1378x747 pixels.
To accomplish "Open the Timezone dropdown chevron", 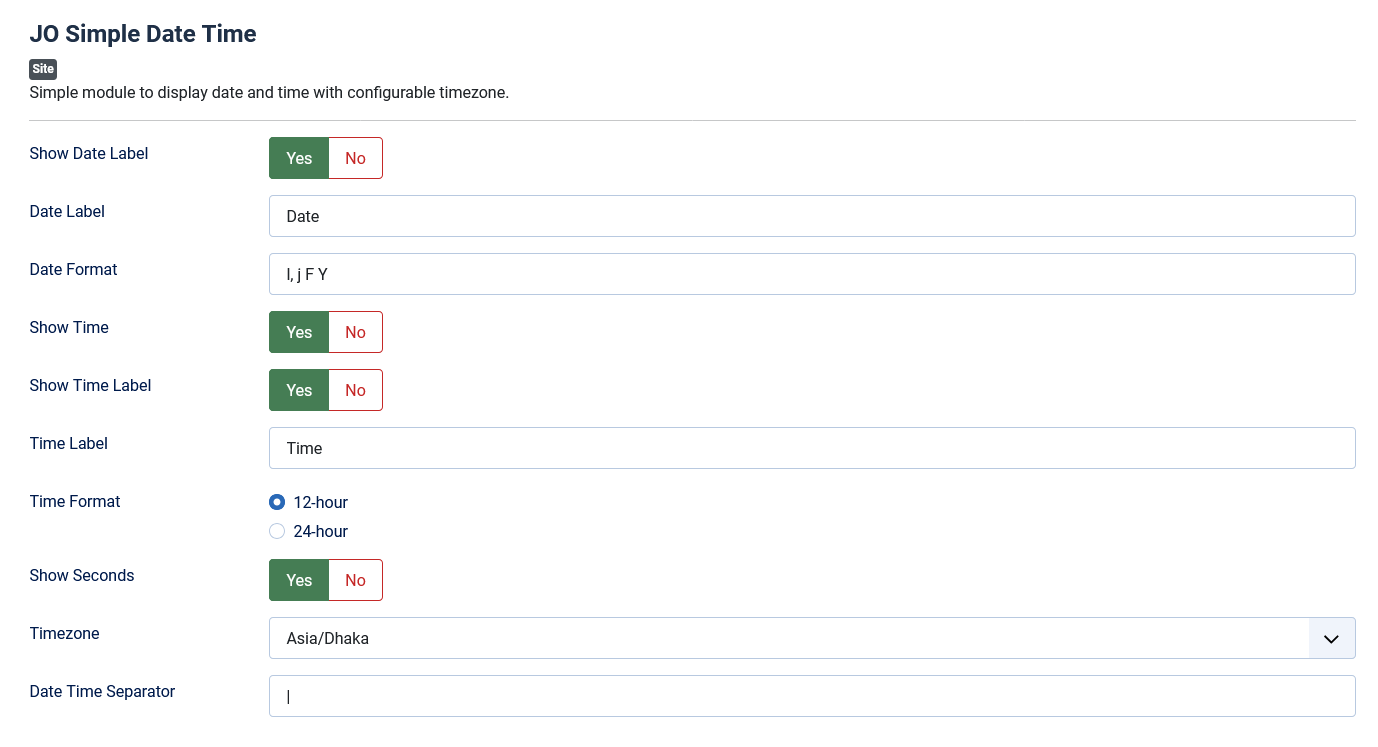I will tap(1331, 638).
